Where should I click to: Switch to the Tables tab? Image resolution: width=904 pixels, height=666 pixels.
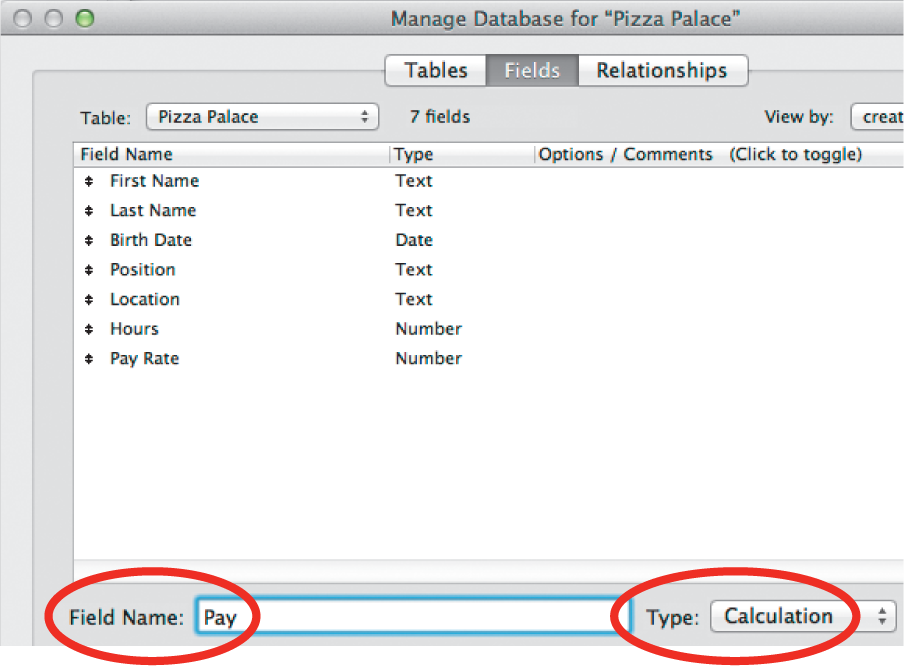point(436,70)
